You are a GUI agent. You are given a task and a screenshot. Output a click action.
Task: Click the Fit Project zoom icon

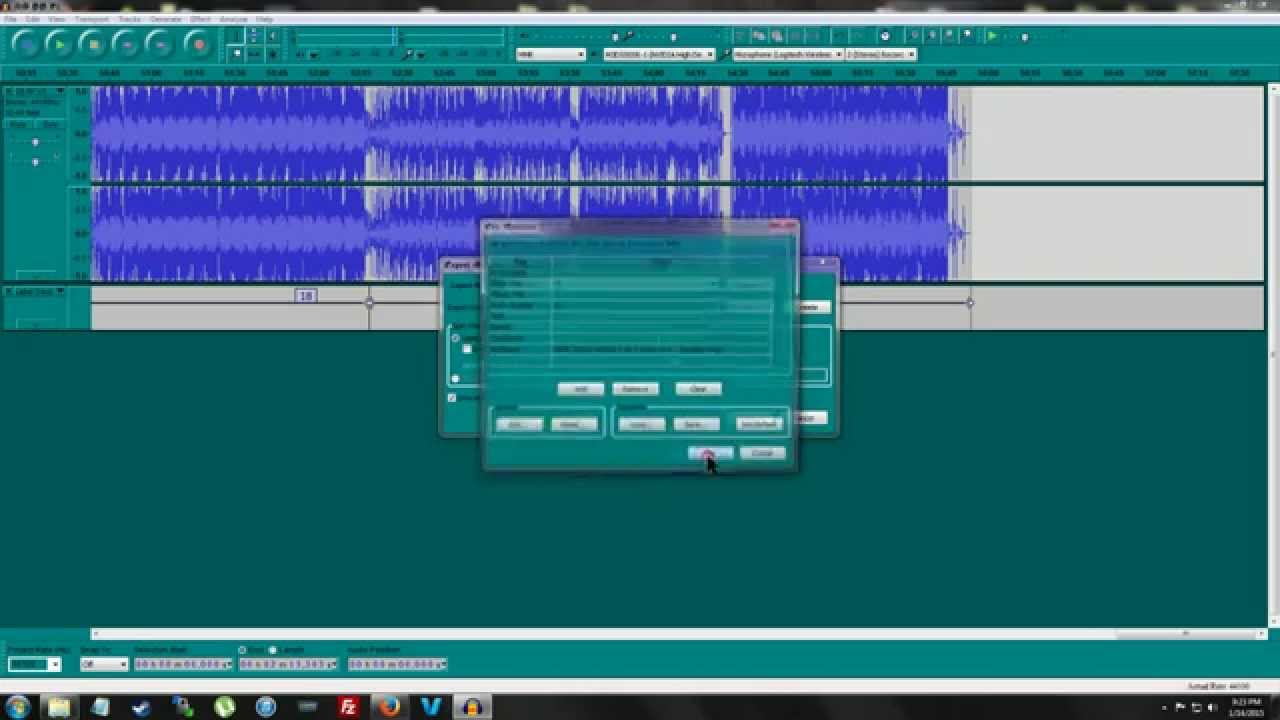point(967,36)
